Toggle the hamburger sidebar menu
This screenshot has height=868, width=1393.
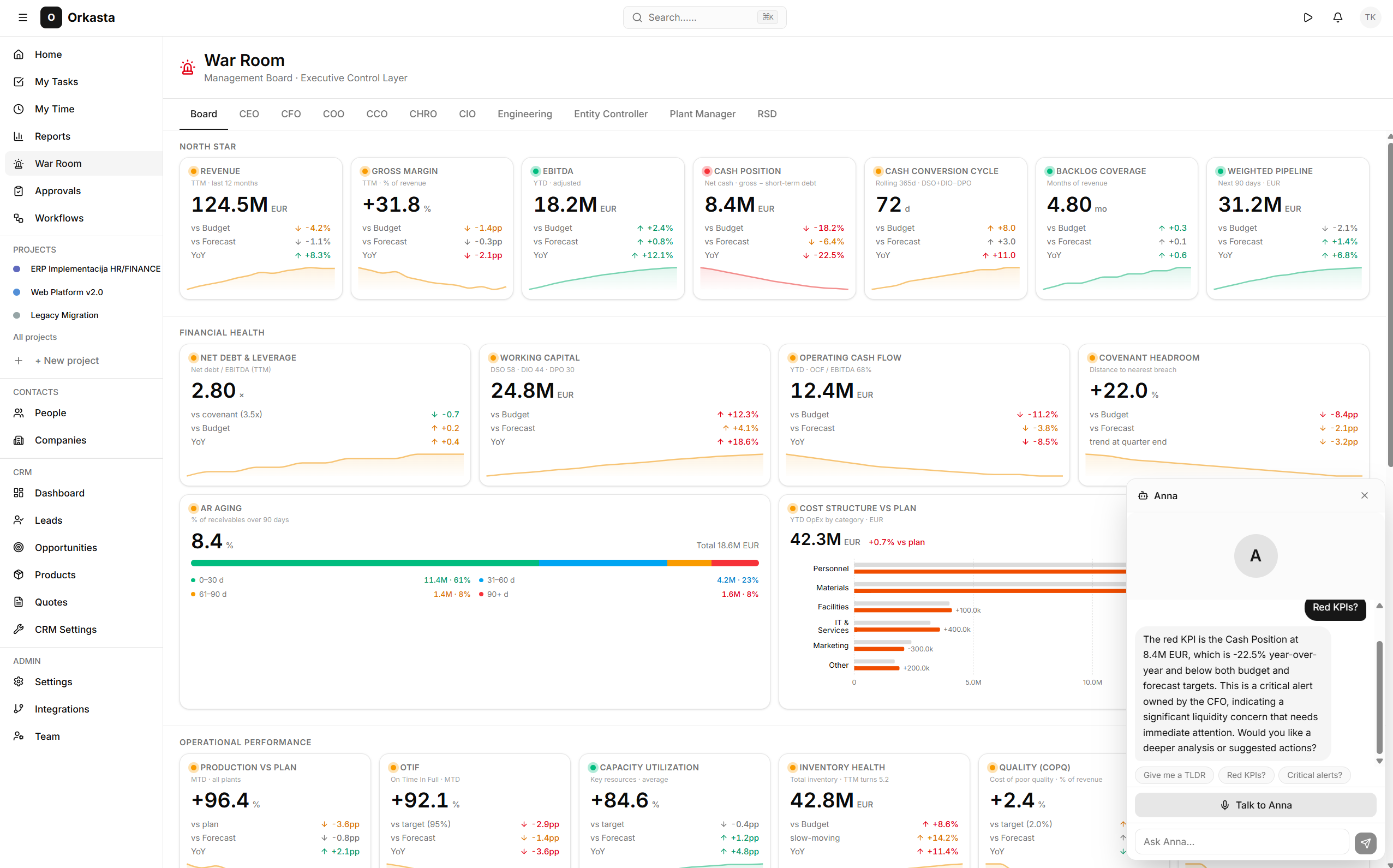coord(23,17)
